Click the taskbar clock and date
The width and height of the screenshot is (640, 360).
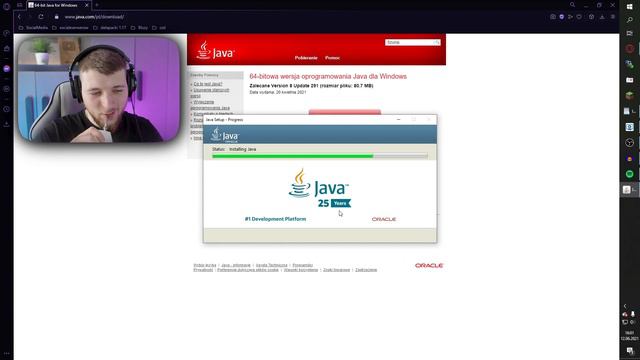(x=629, y=336)
